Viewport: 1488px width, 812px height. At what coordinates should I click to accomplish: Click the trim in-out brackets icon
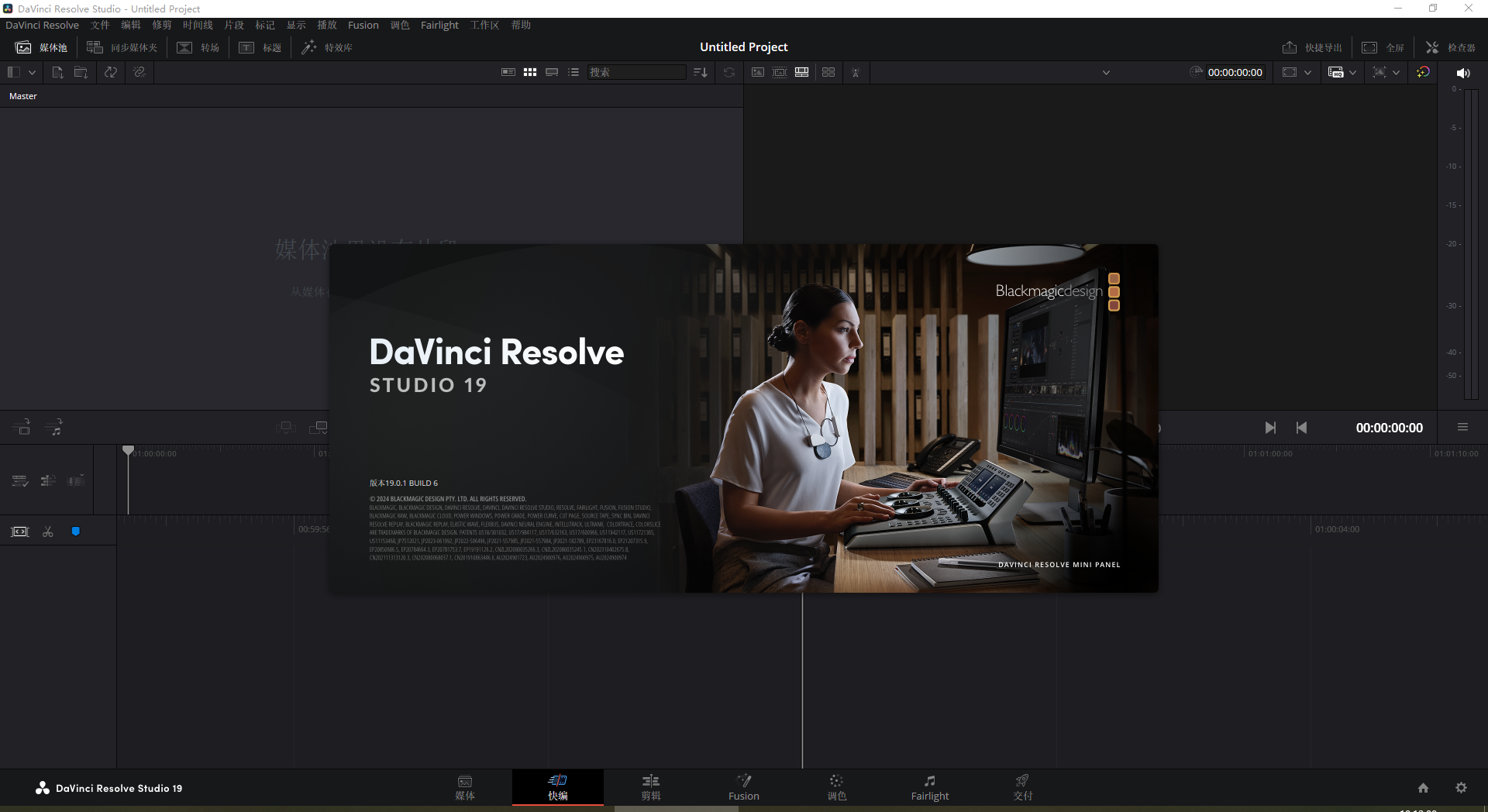click(20, 532)
